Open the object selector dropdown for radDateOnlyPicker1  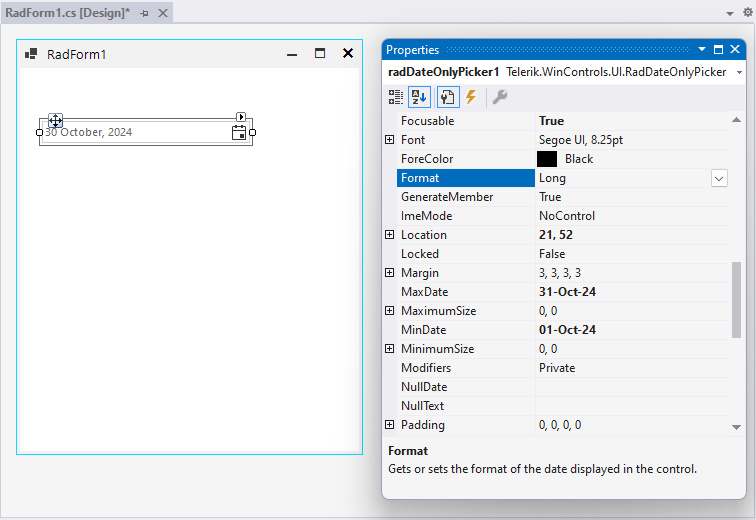[x=739, y=73]
